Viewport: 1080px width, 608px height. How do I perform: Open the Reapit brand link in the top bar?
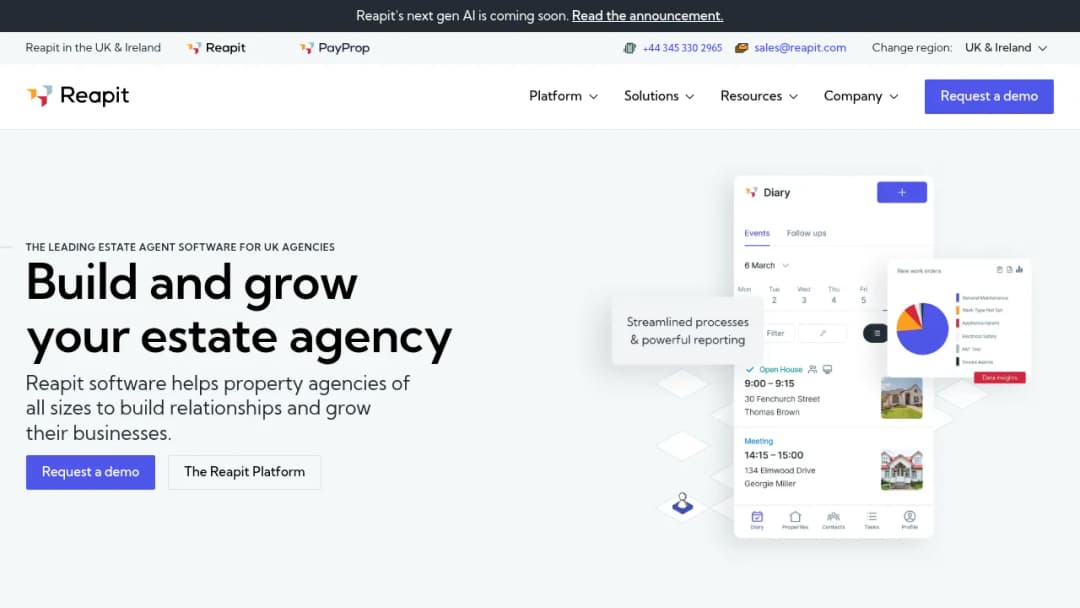216,48
